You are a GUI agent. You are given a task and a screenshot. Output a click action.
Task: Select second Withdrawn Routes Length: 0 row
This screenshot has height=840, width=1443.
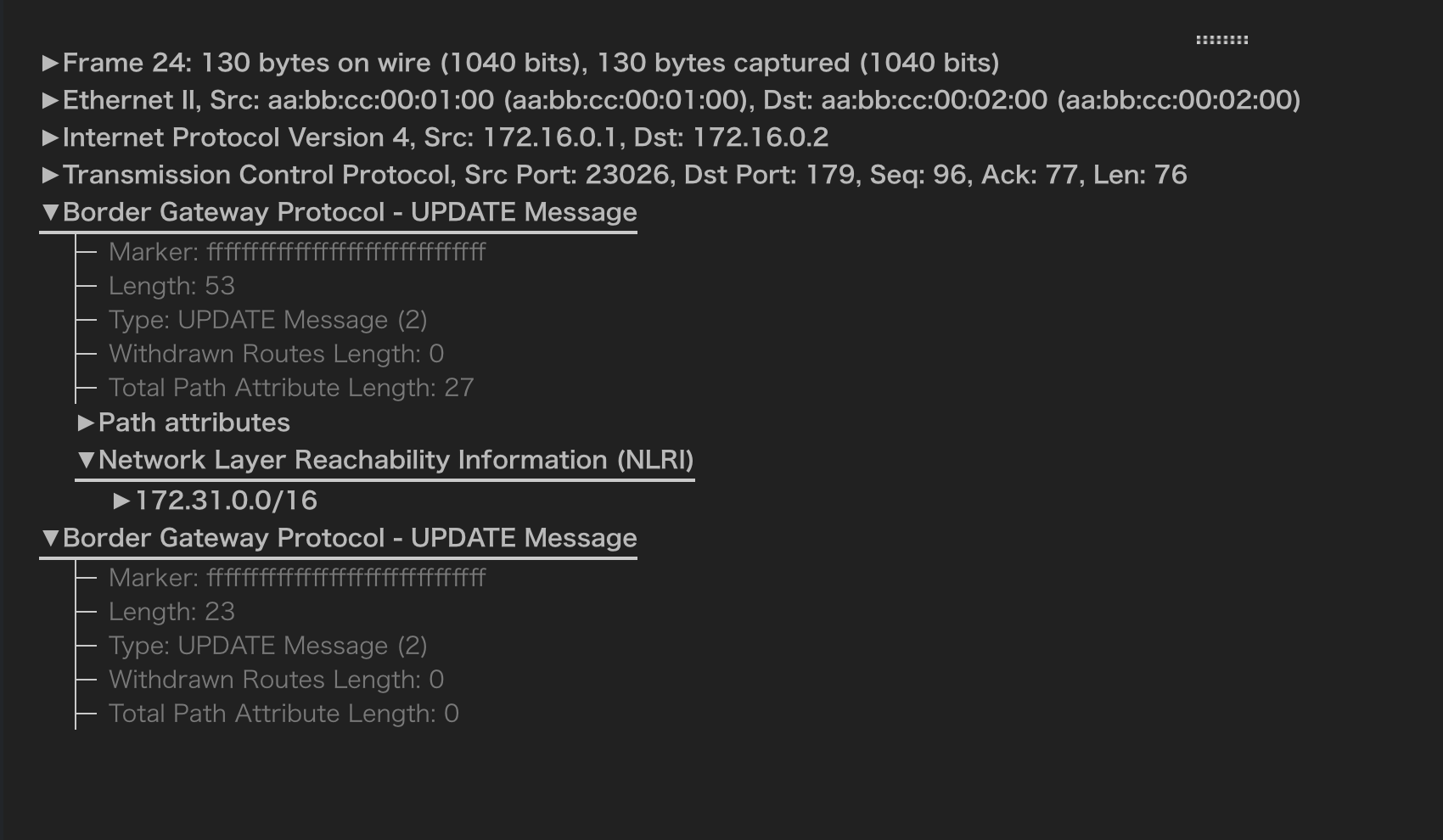277,680
